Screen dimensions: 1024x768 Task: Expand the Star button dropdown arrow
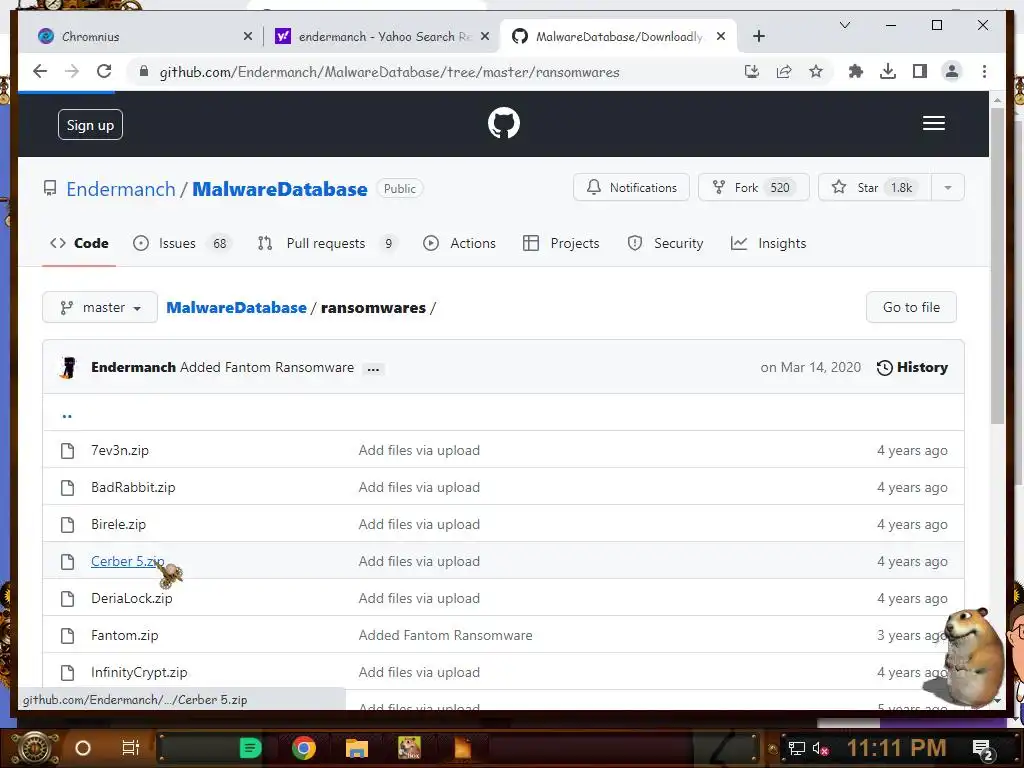(x=948, y=187)
